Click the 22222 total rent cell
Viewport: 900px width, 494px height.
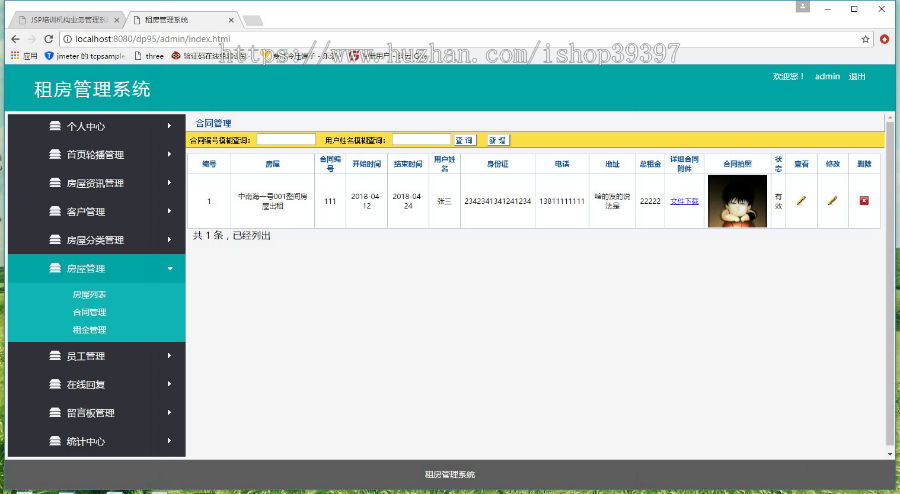click(650, 201)
